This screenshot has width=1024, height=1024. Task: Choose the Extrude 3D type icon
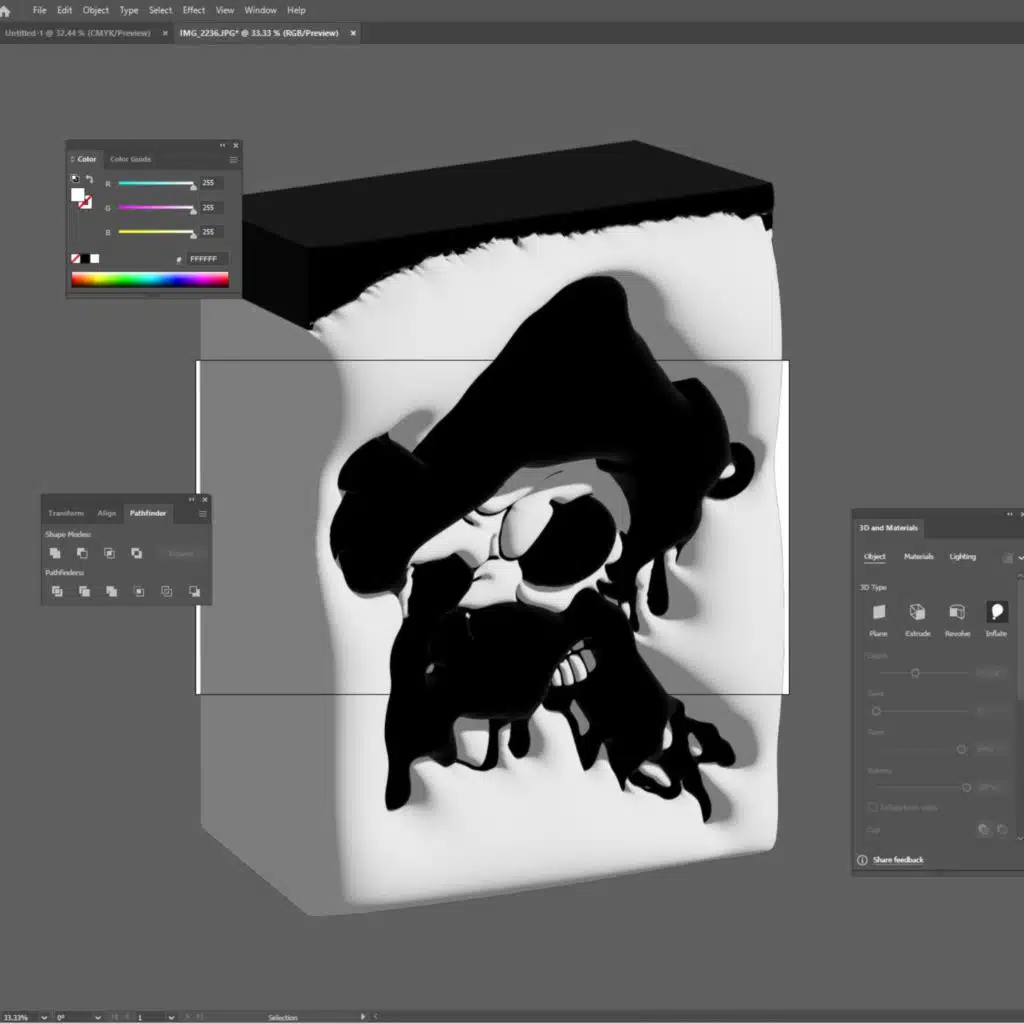pos(917,612)
